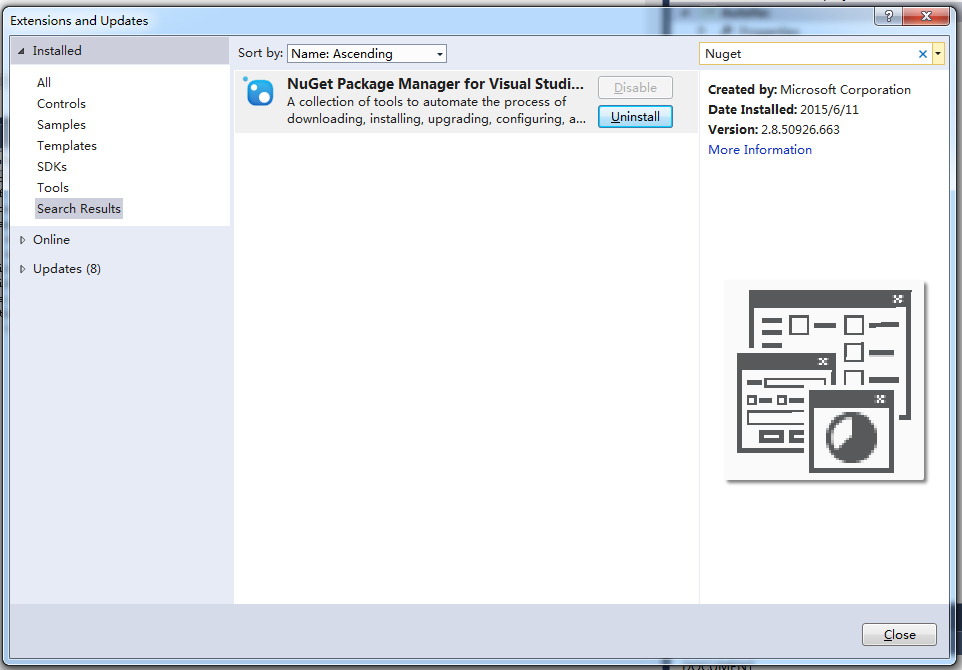Select the Controls category
Screen dimensions: 962x670
61,104
